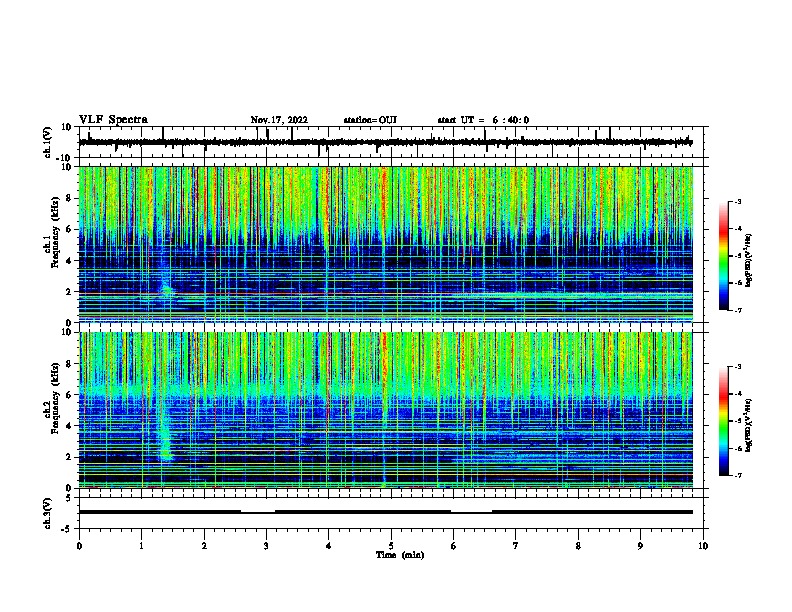This screenshot has height=612, width=792.
Task: Click the "ch.3(V)" axis label
Action: pyautogui.click(x=48, y=513)
